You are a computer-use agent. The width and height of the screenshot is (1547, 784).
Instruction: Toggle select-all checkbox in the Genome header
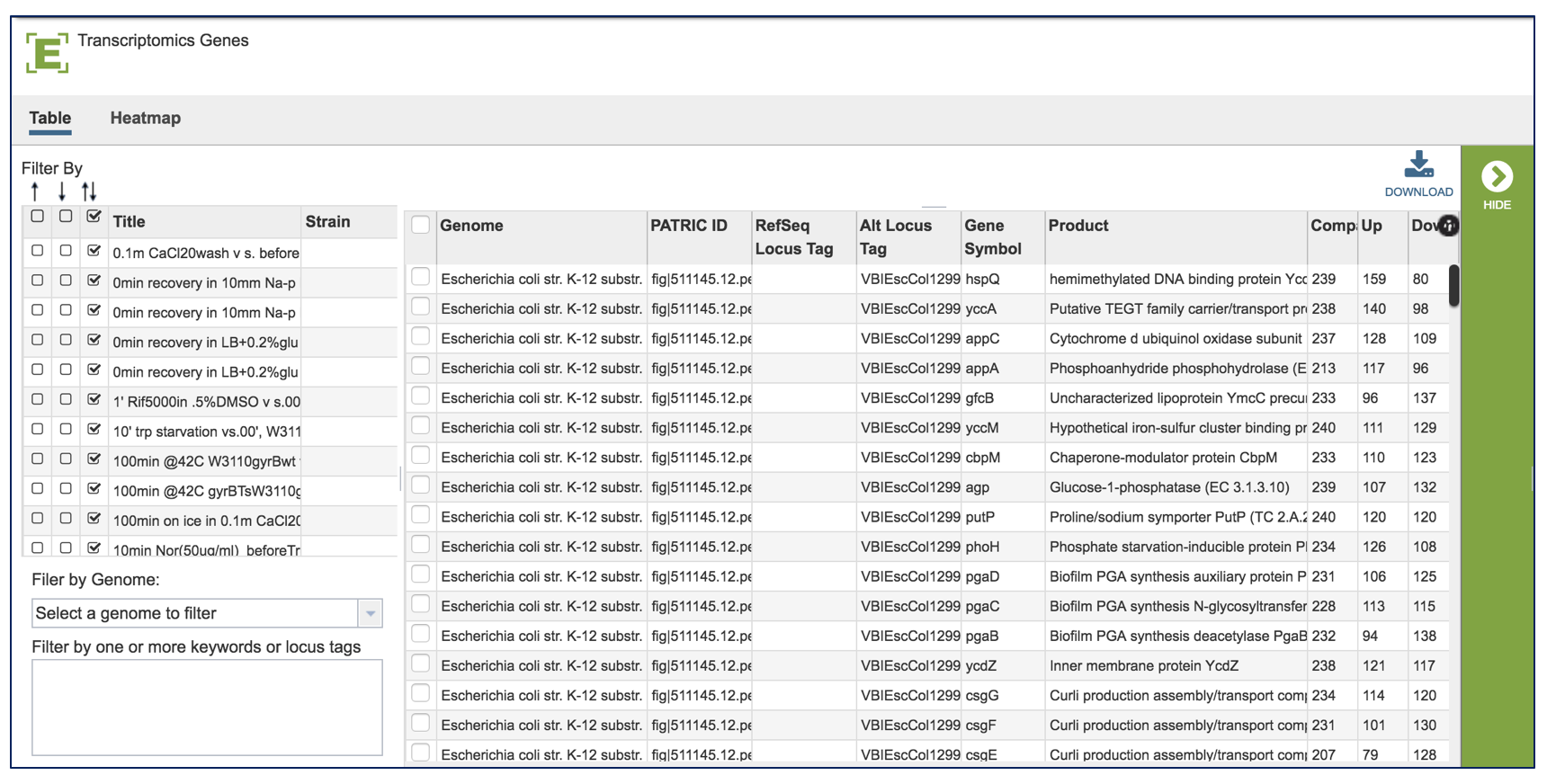(x=420, y=225)
